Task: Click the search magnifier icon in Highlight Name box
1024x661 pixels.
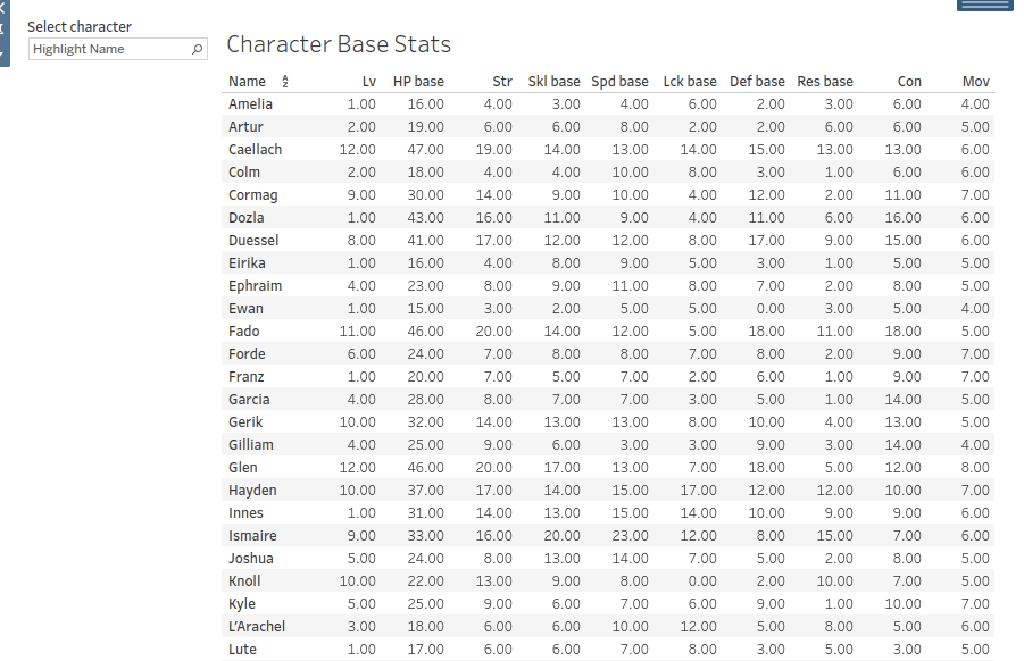Action: click(x=198, y=48)
